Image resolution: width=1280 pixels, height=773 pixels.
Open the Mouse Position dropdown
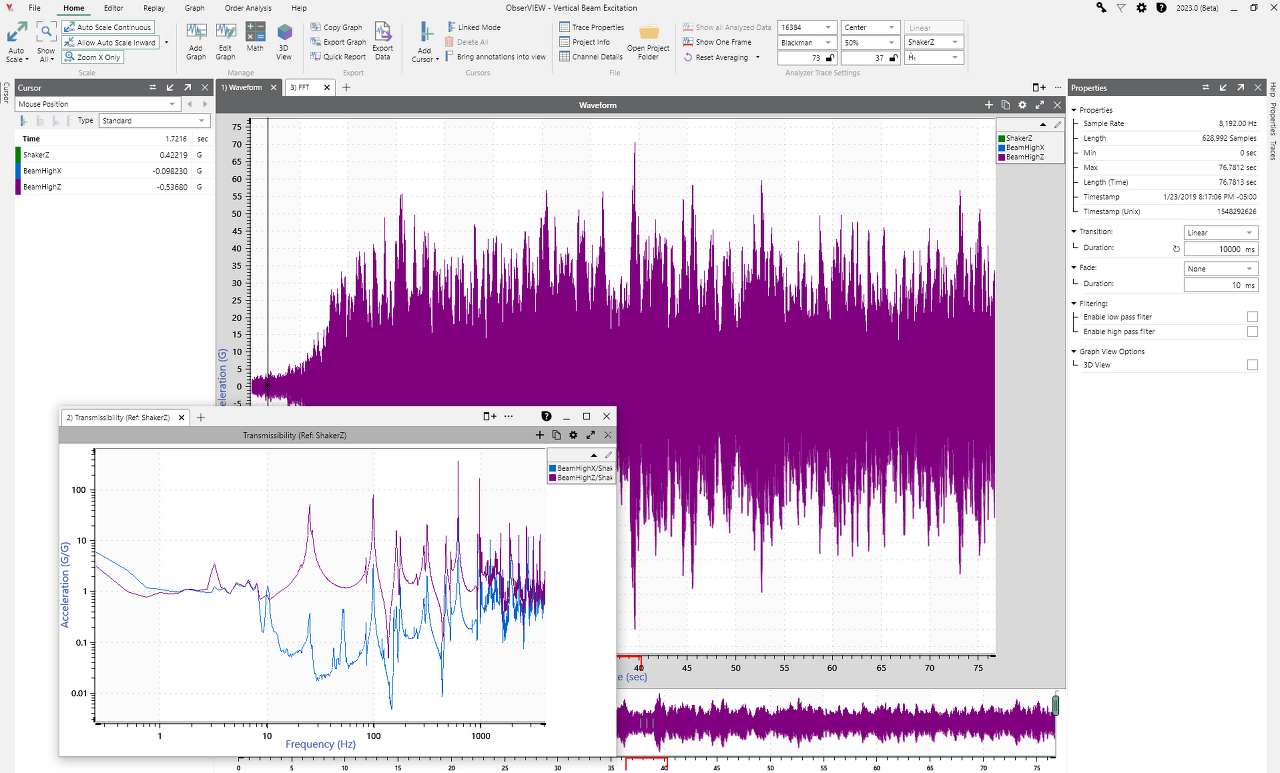(x=97, y=104)
